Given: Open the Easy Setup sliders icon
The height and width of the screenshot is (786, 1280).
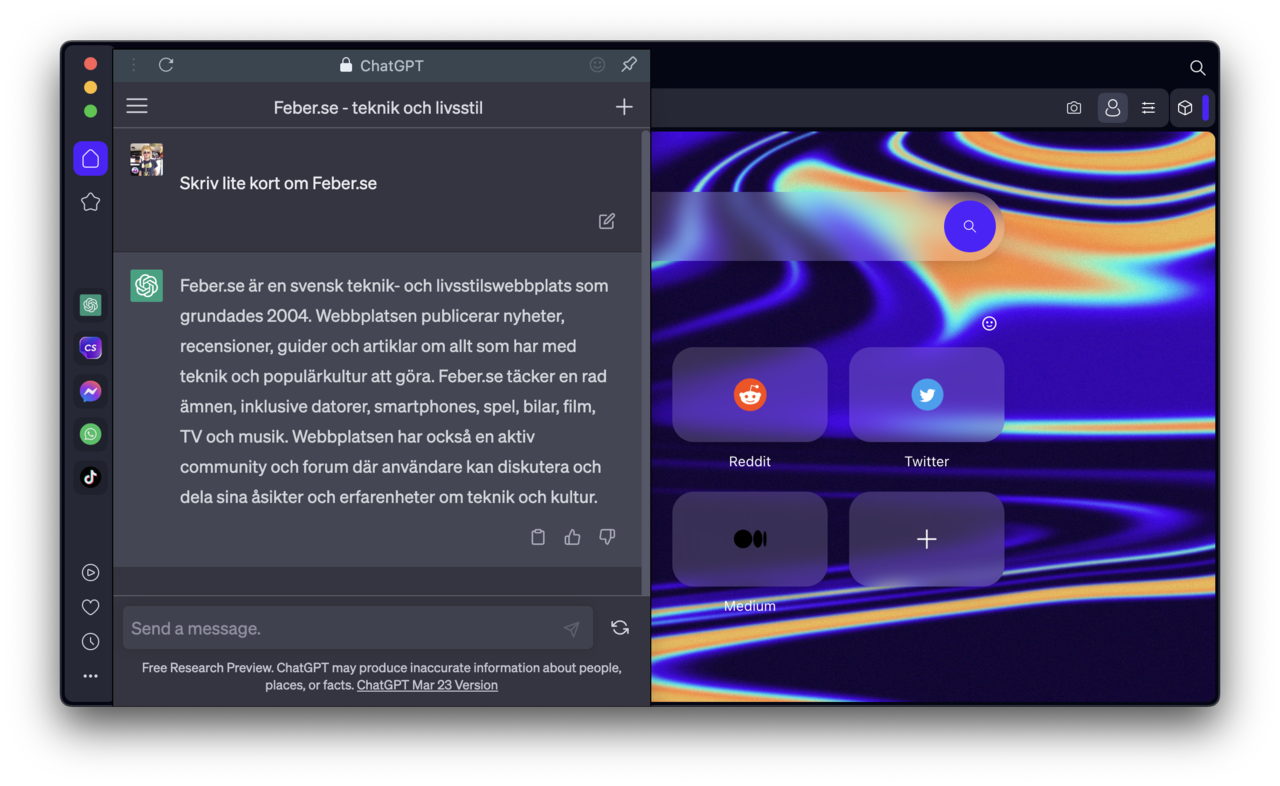Looking at the screenshot, I should point(1148,108).
